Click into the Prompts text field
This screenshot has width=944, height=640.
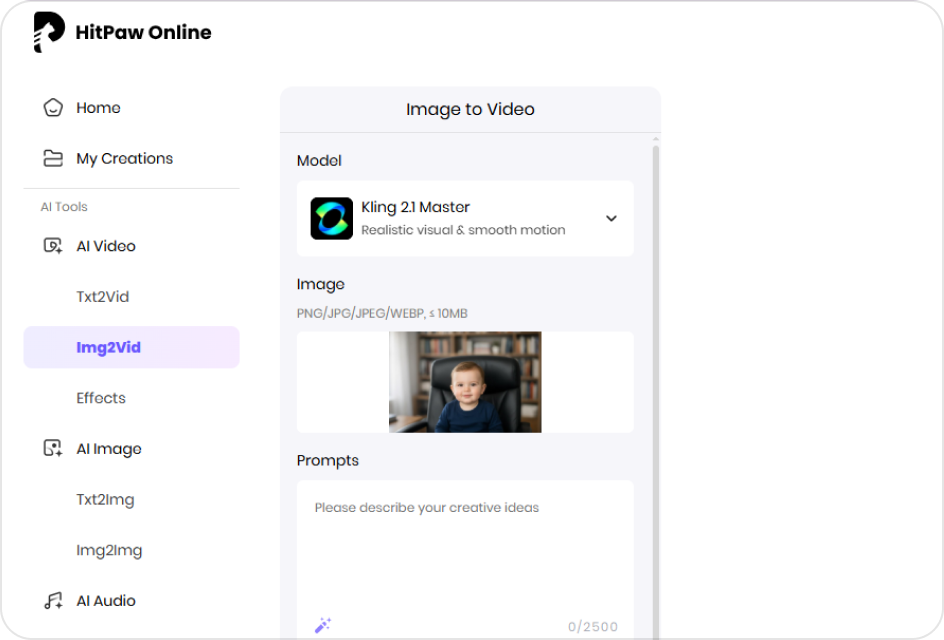[x=465, y=550]
